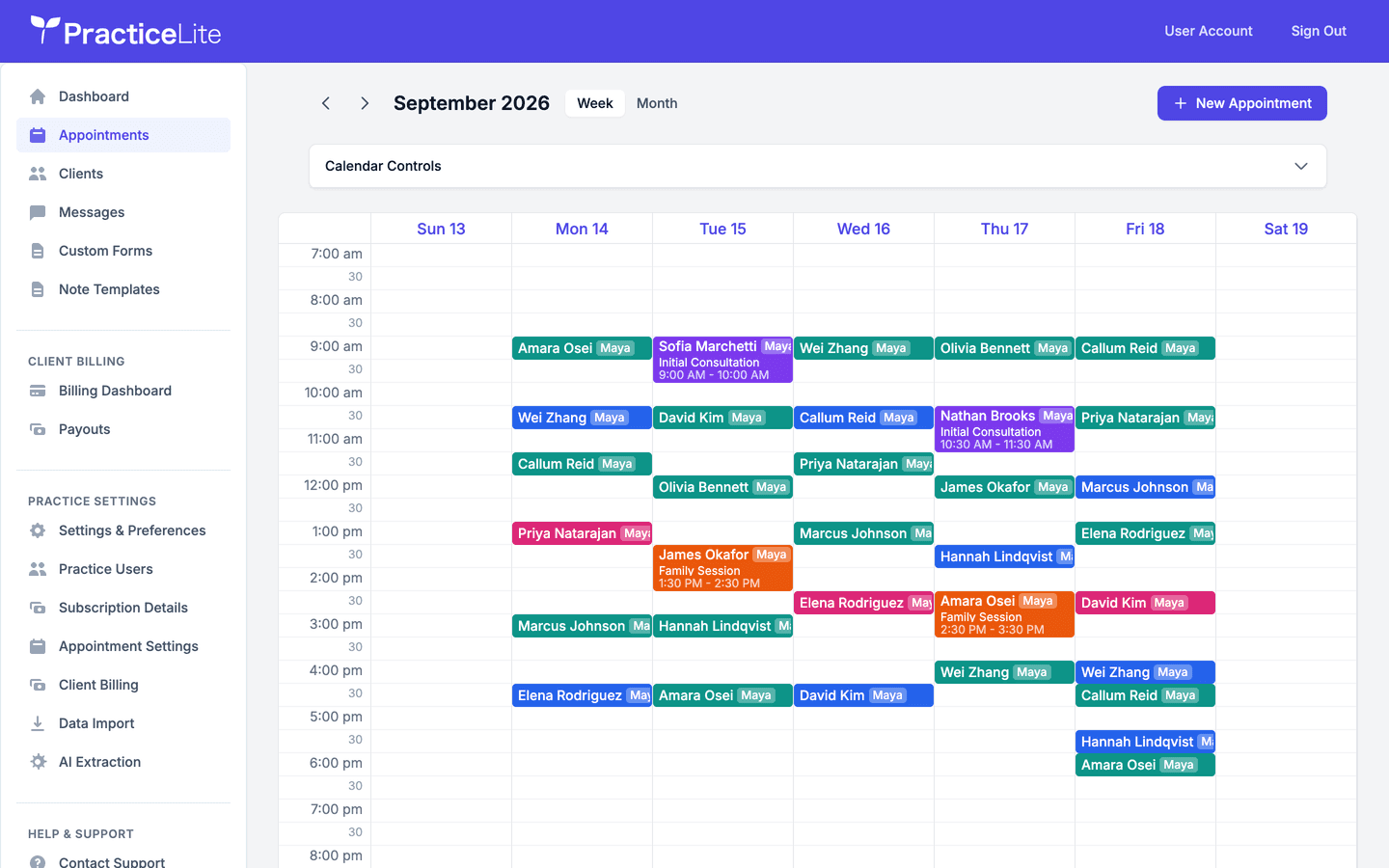Click the Note Templates document icon
This screenshot has width=1389, height=868.
(x=38, y=289)
